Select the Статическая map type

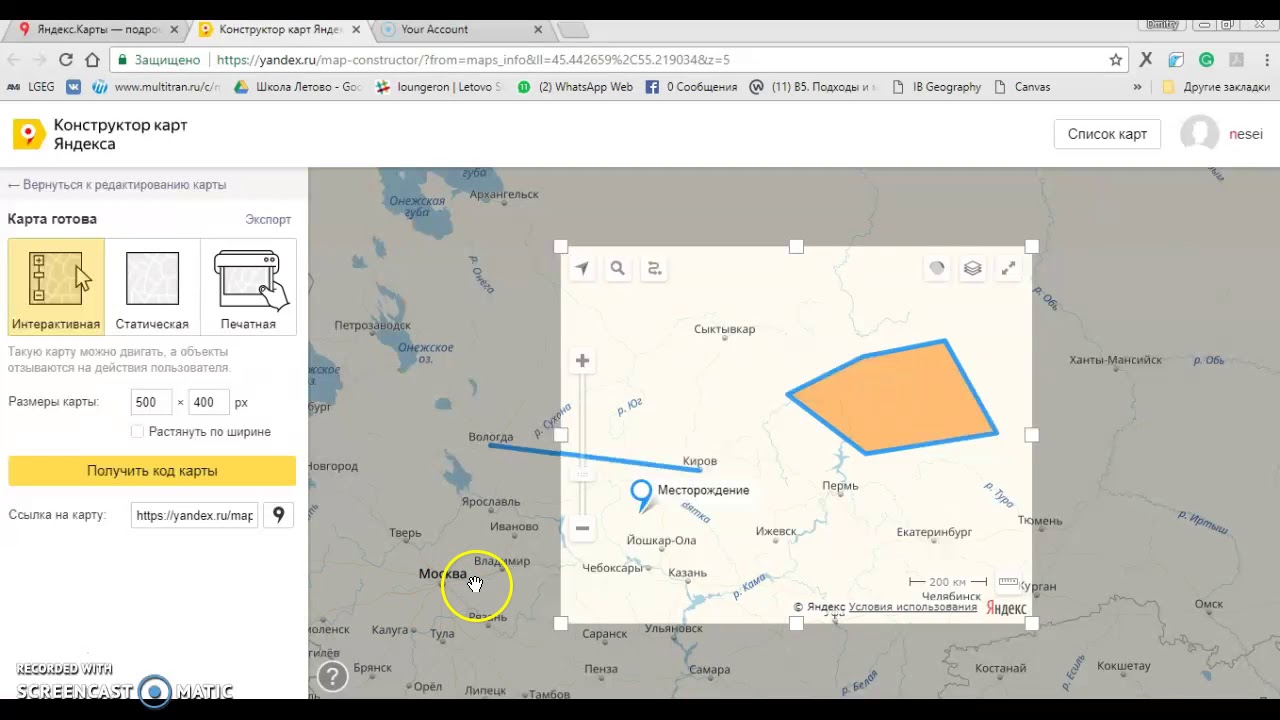coord(152,285)
